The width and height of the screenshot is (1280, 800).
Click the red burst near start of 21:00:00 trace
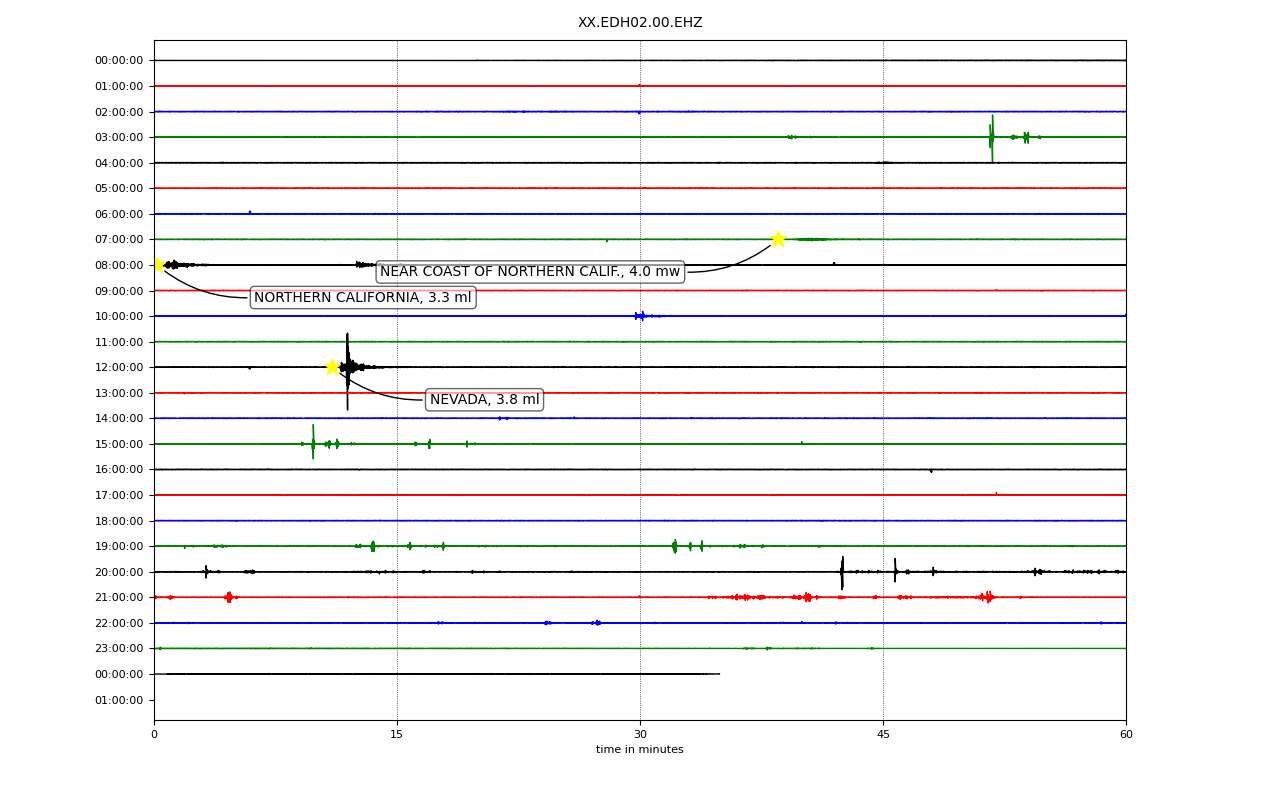[229, 597]
